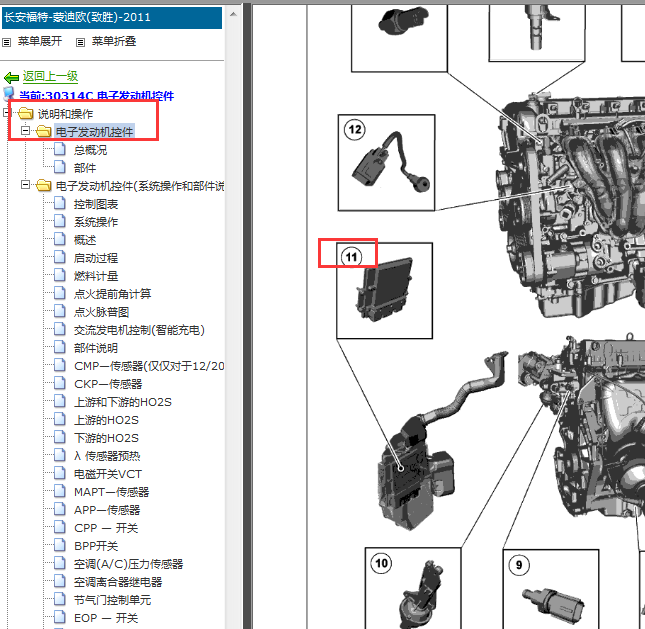
Task: Click the page icon next to 启动过程
Action: (60, 257)
